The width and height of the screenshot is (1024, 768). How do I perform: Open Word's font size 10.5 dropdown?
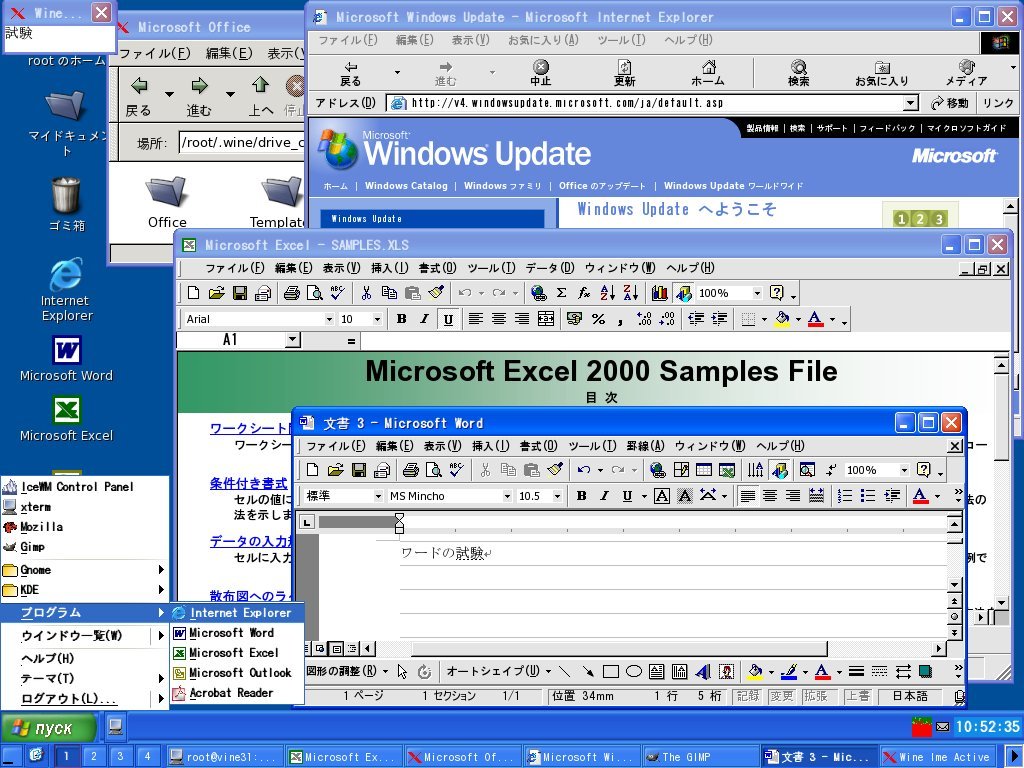[x=557, y=496]
